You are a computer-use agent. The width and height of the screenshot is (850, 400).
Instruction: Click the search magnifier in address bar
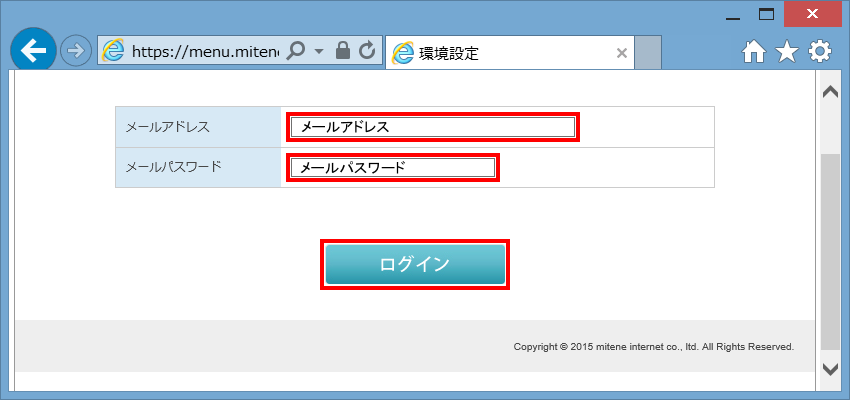click(295, 51)
